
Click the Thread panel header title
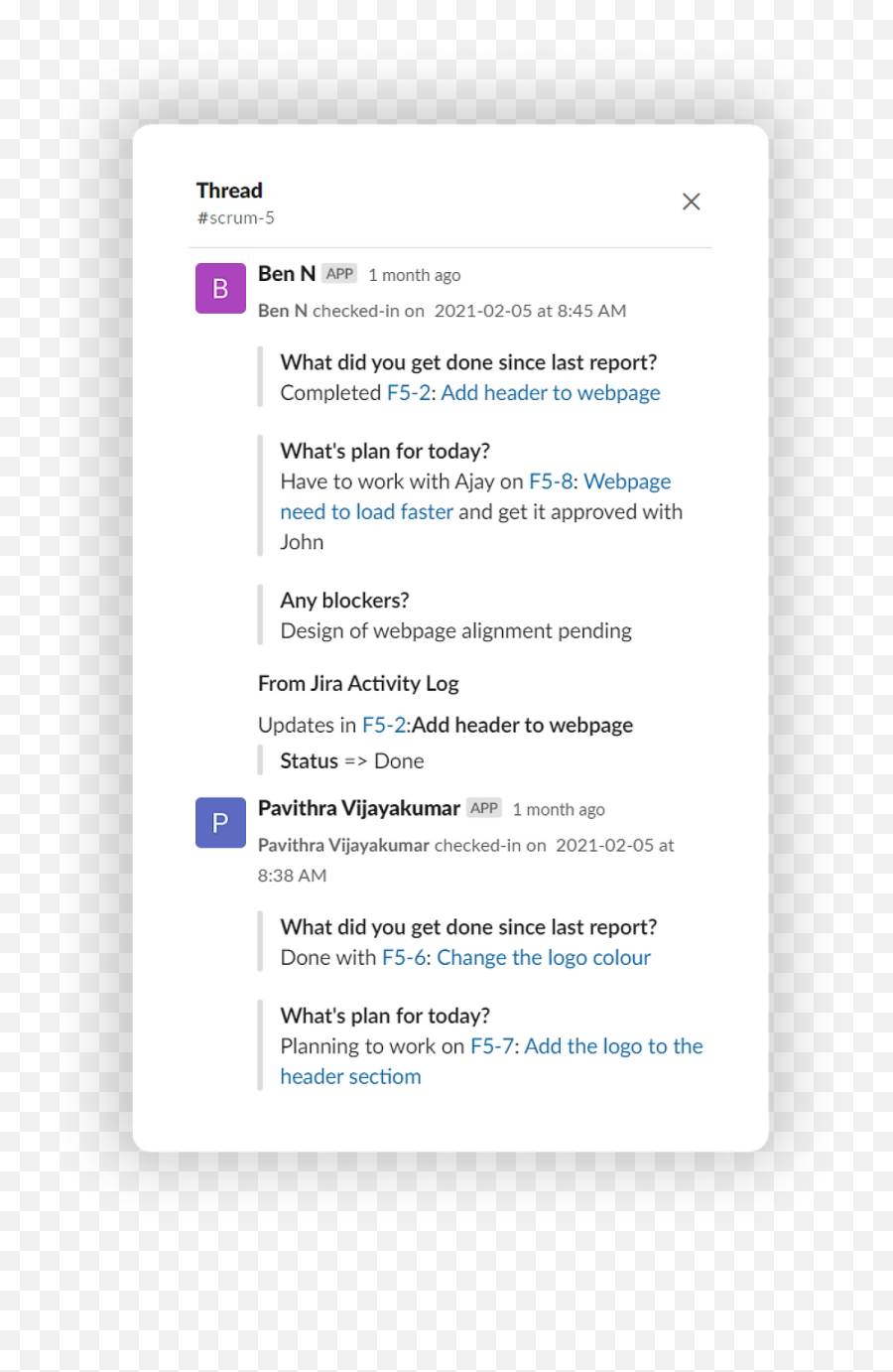coord(228,190)
